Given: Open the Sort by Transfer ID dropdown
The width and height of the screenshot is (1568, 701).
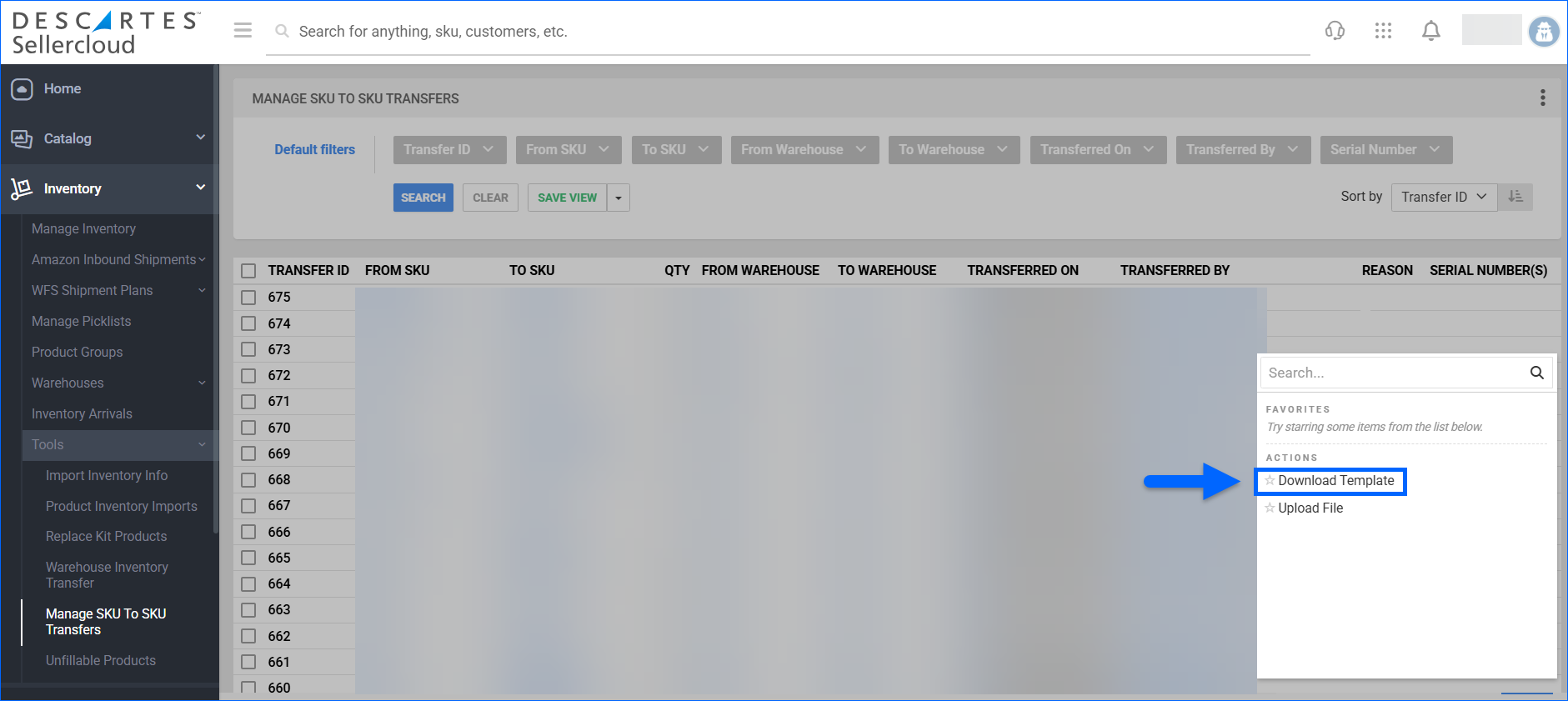Looking at the screenshot, I should pyautogui.click(x=1443, y=197).
